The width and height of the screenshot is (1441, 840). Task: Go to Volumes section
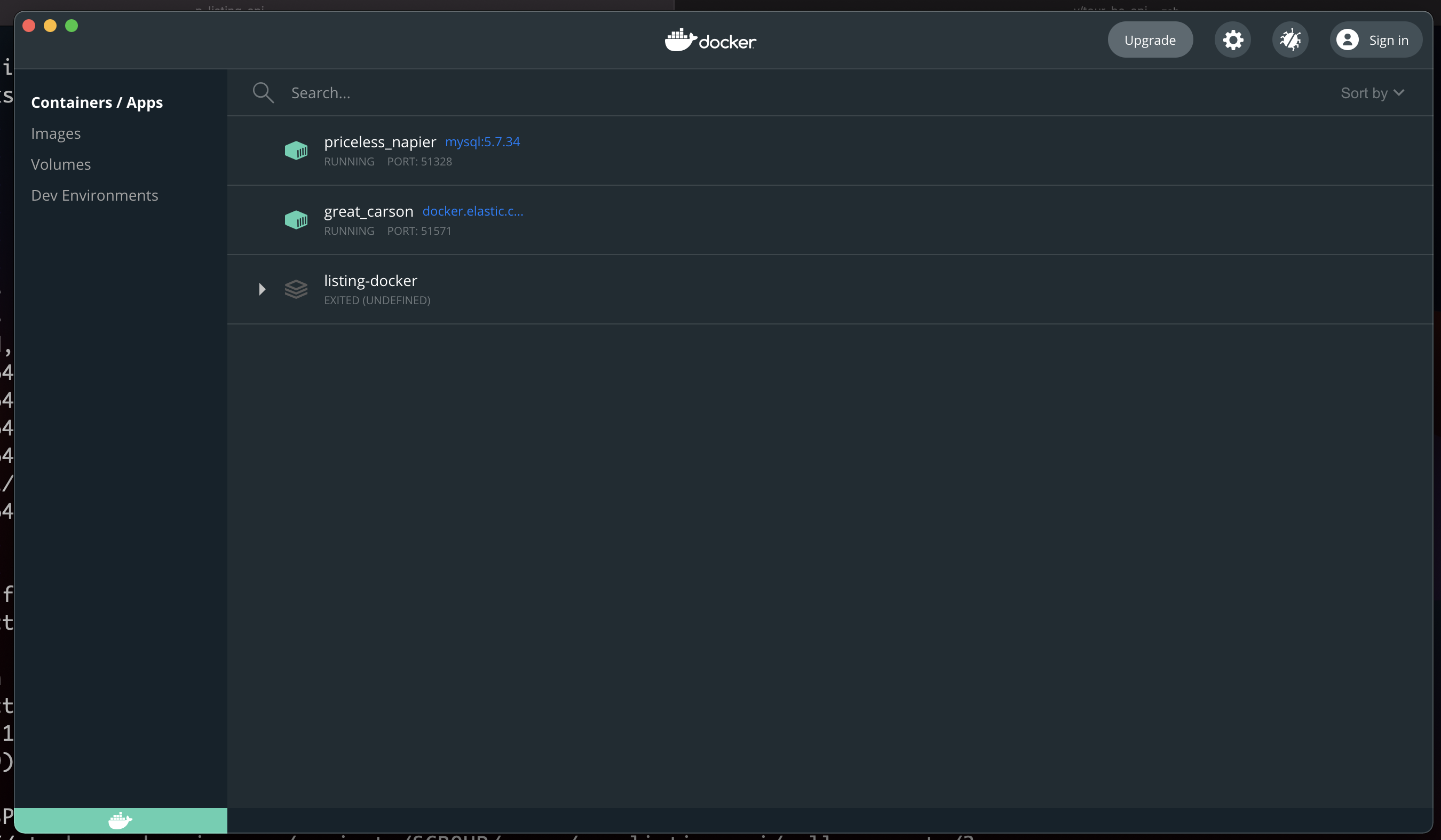pos(61,164)
